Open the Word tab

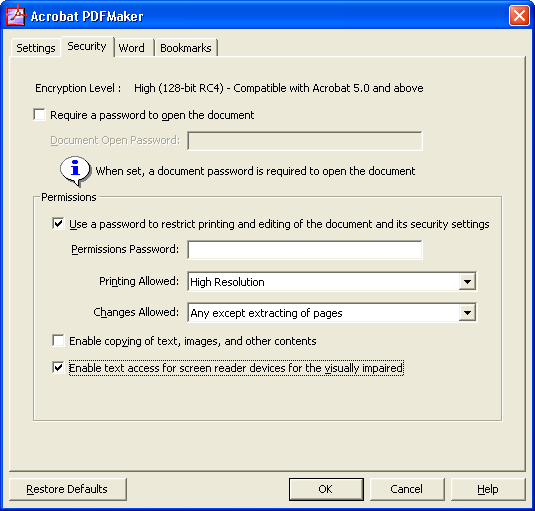coord(132,48)
